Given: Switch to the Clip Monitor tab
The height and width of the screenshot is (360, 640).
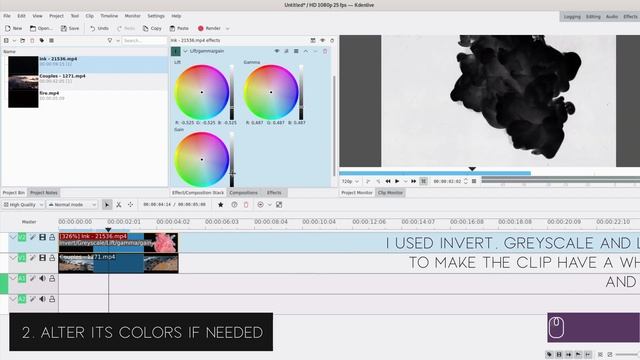Looking at the screenshot, I should pos(390,193).
